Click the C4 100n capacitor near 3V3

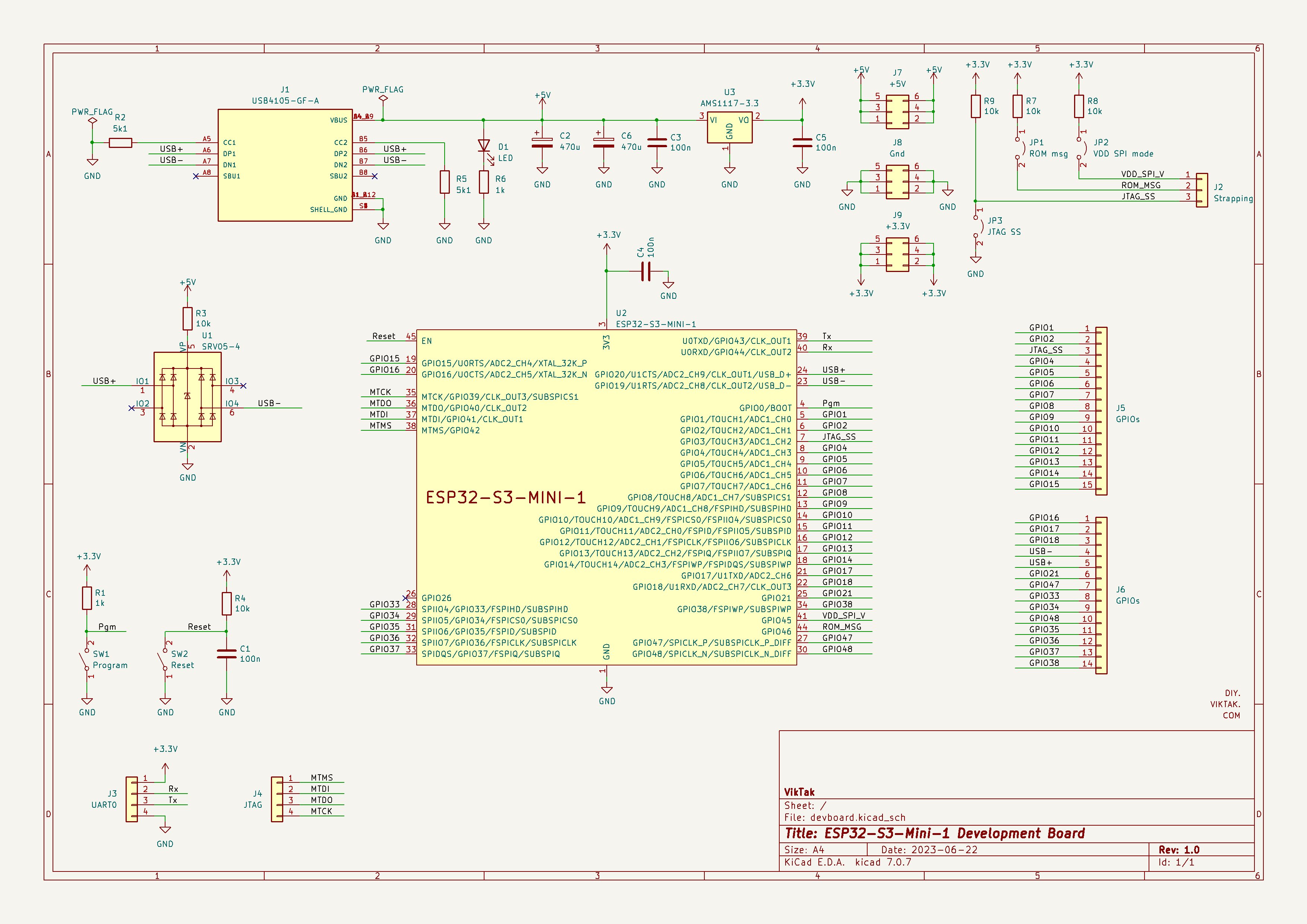click(645, 271)
